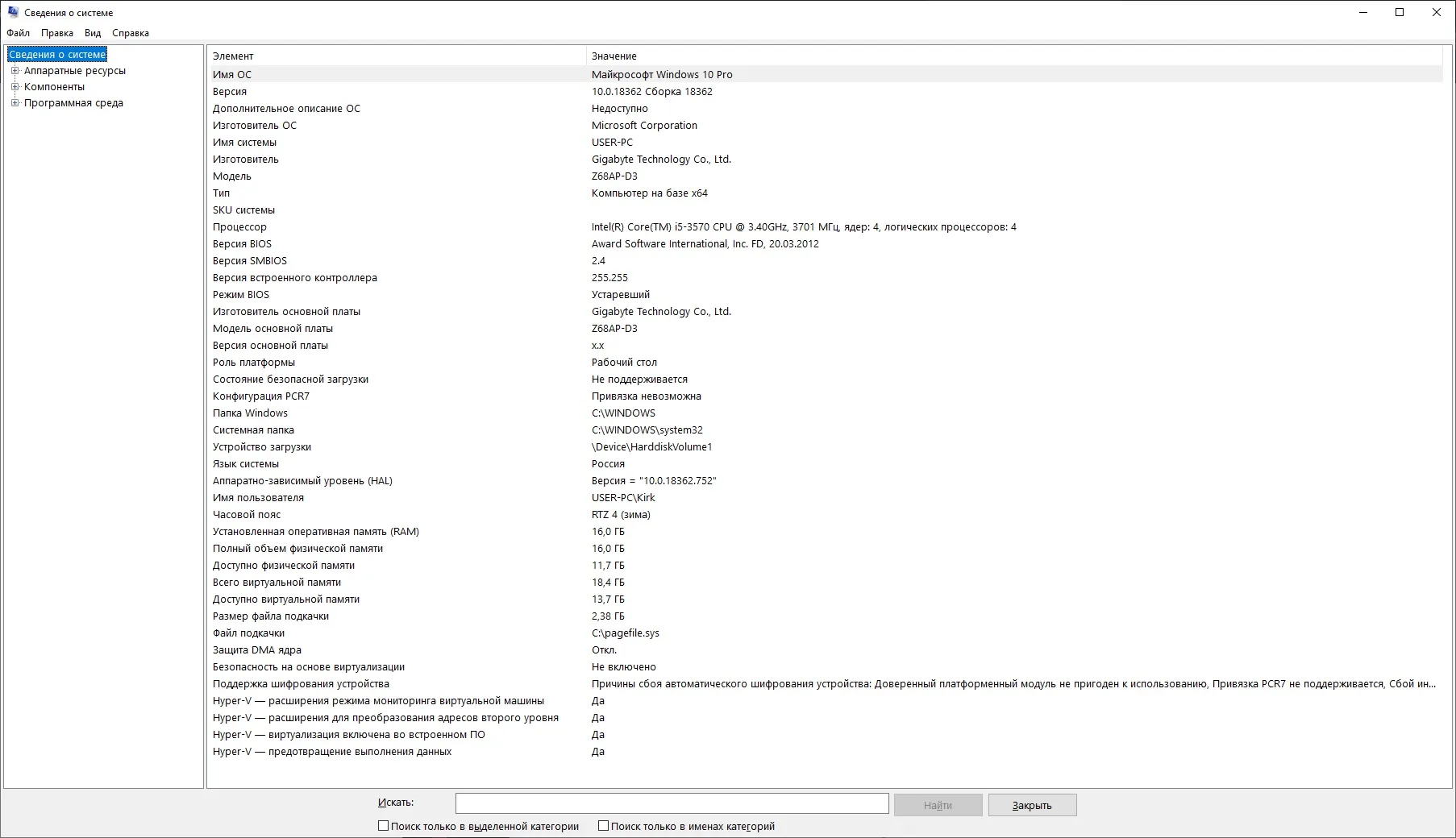Maximize the Сведения о системе window

[1400, 12]
